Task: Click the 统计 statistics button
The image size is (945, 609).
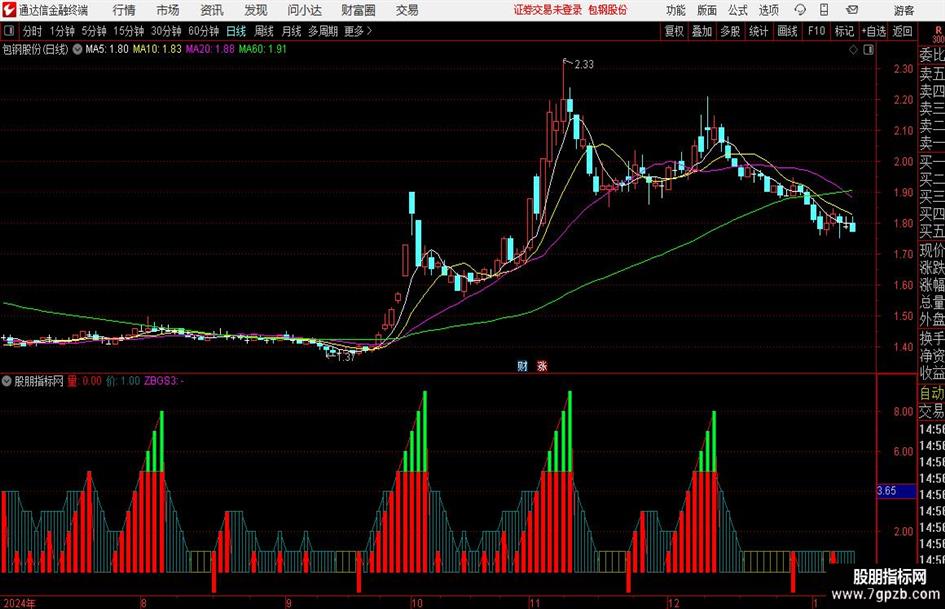Action: (758, 31)
